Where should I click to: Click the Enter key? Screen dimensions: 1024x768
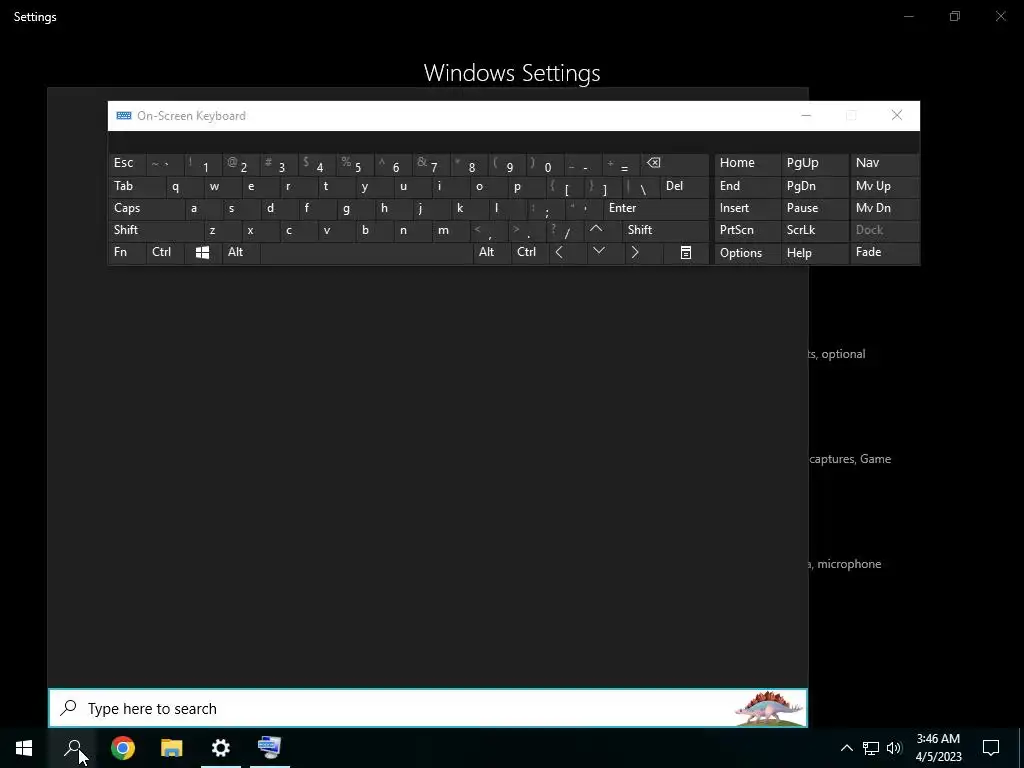point(656,209)
